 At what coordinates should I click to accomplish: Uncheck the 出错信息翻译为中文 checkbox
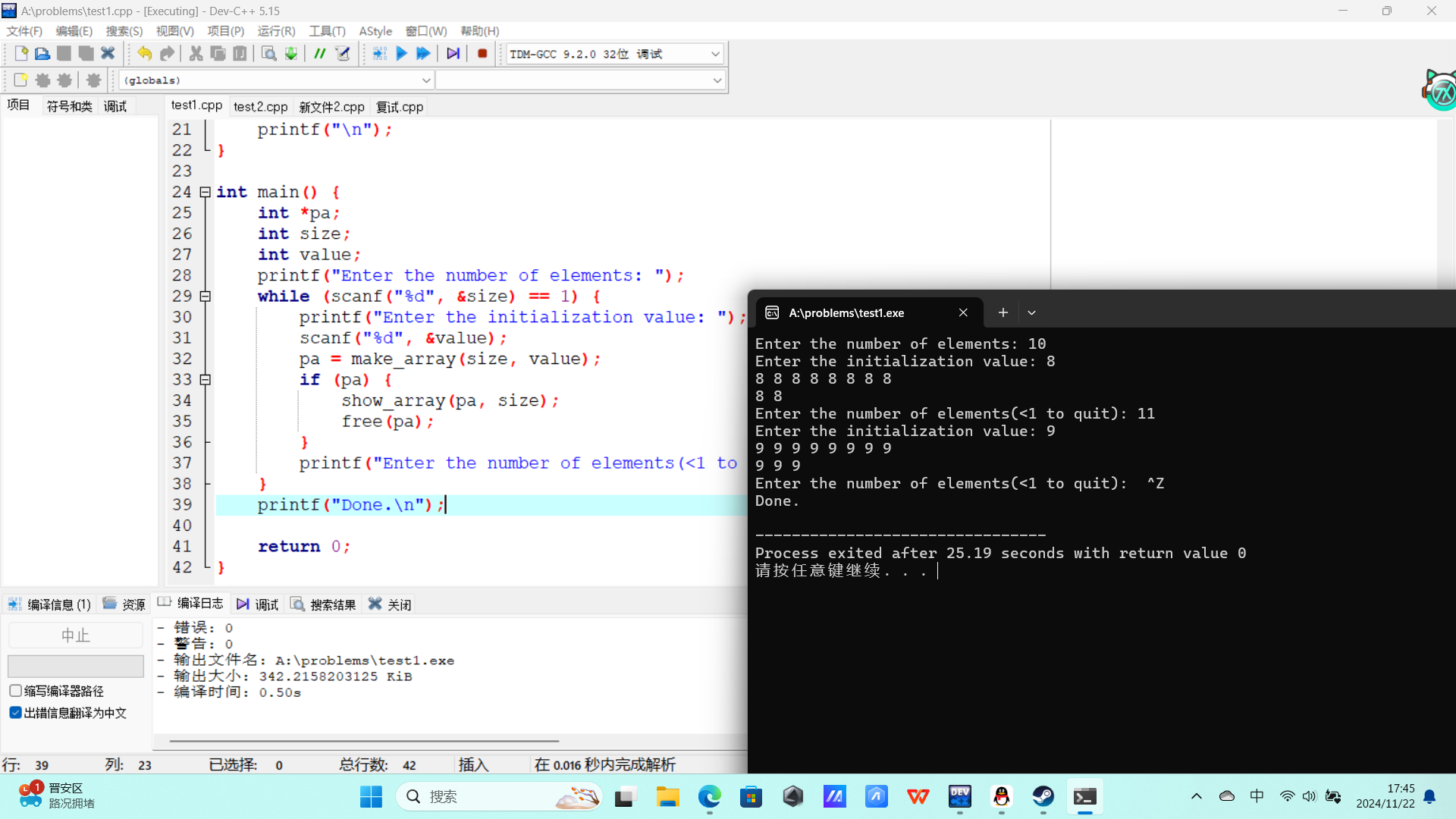15,713
